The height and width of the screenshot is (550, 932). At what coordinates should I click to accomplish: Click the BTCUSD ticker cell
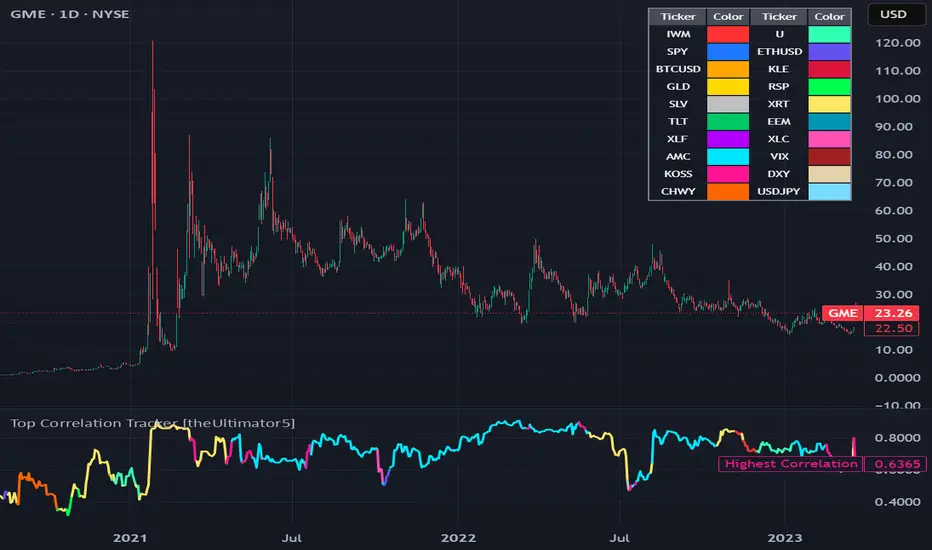tap(678, 69)
